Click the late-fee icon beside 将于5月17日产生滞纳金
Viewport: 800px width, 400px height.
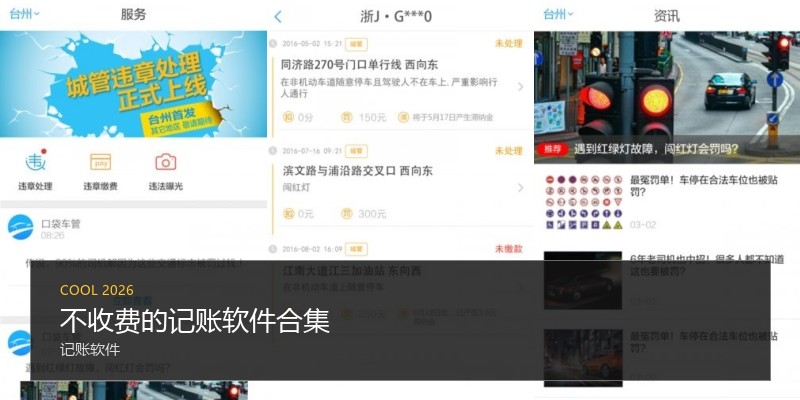[403, 117]
